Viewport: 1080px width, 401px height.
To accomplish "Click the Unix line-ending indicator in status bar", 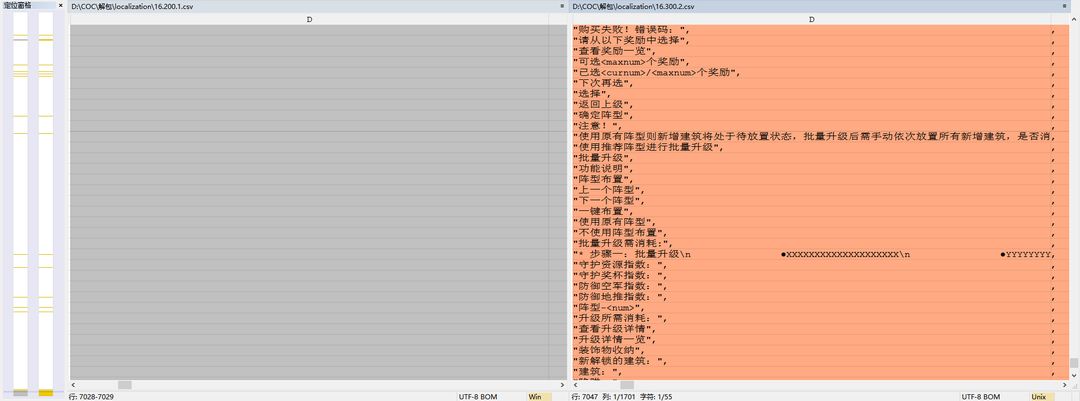I will 1041,396.
